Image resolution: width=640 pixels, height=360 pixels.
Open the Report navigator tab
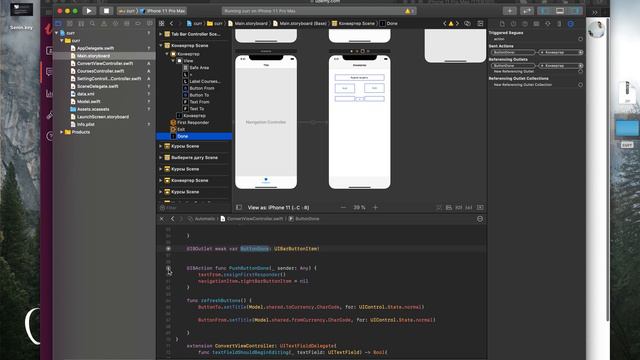150,24
